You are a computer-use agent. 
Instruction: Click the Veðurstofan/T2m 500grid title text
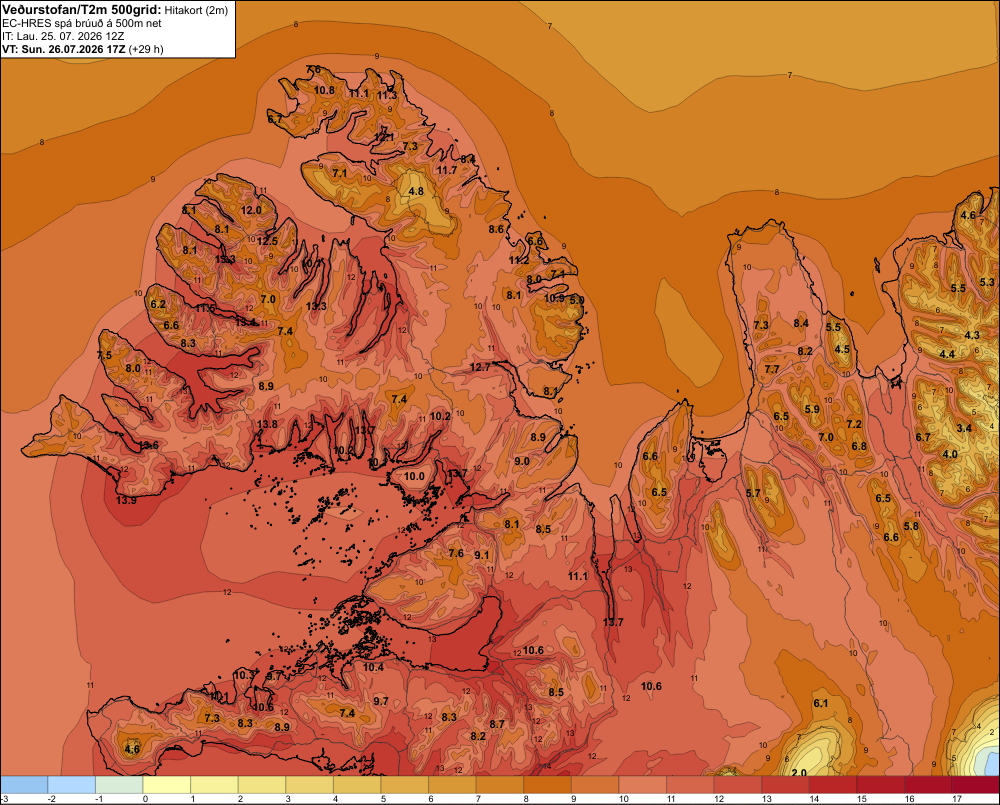[82, 10]
